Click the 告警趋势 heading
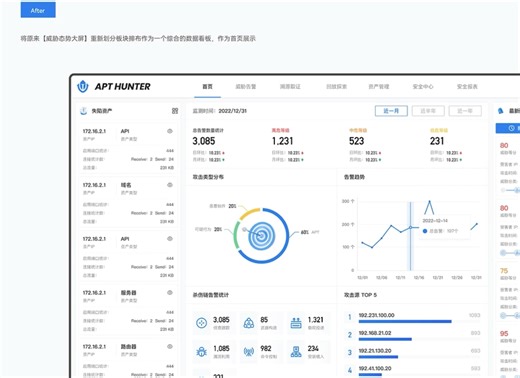The width and height of the screenshot is (520, 378). pyautogui.click(x=354, y=177)
